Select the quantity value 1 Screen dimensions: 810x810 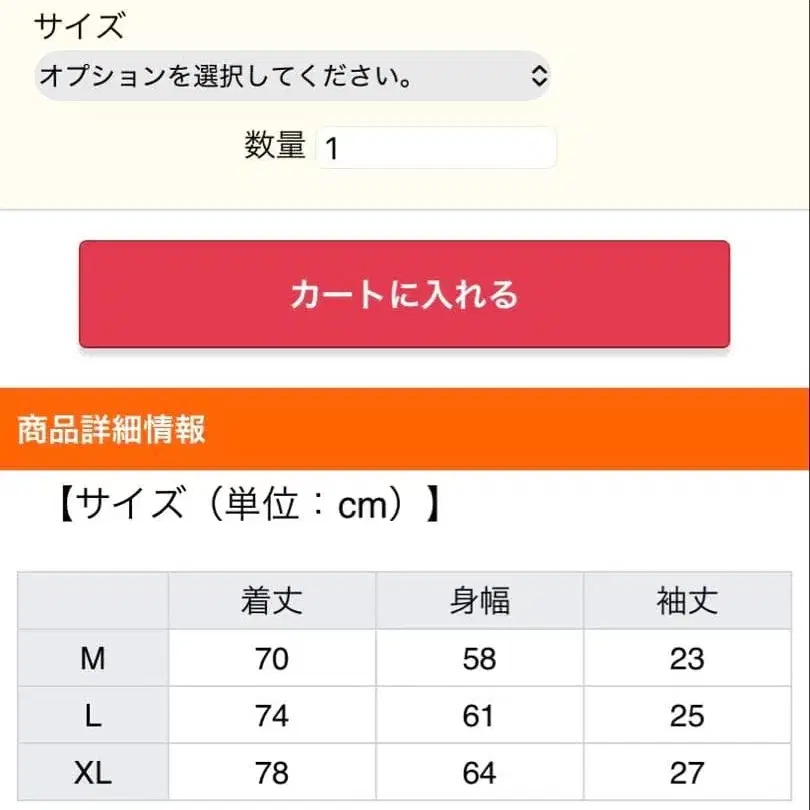pyautogui.click(x=330, y=147)
